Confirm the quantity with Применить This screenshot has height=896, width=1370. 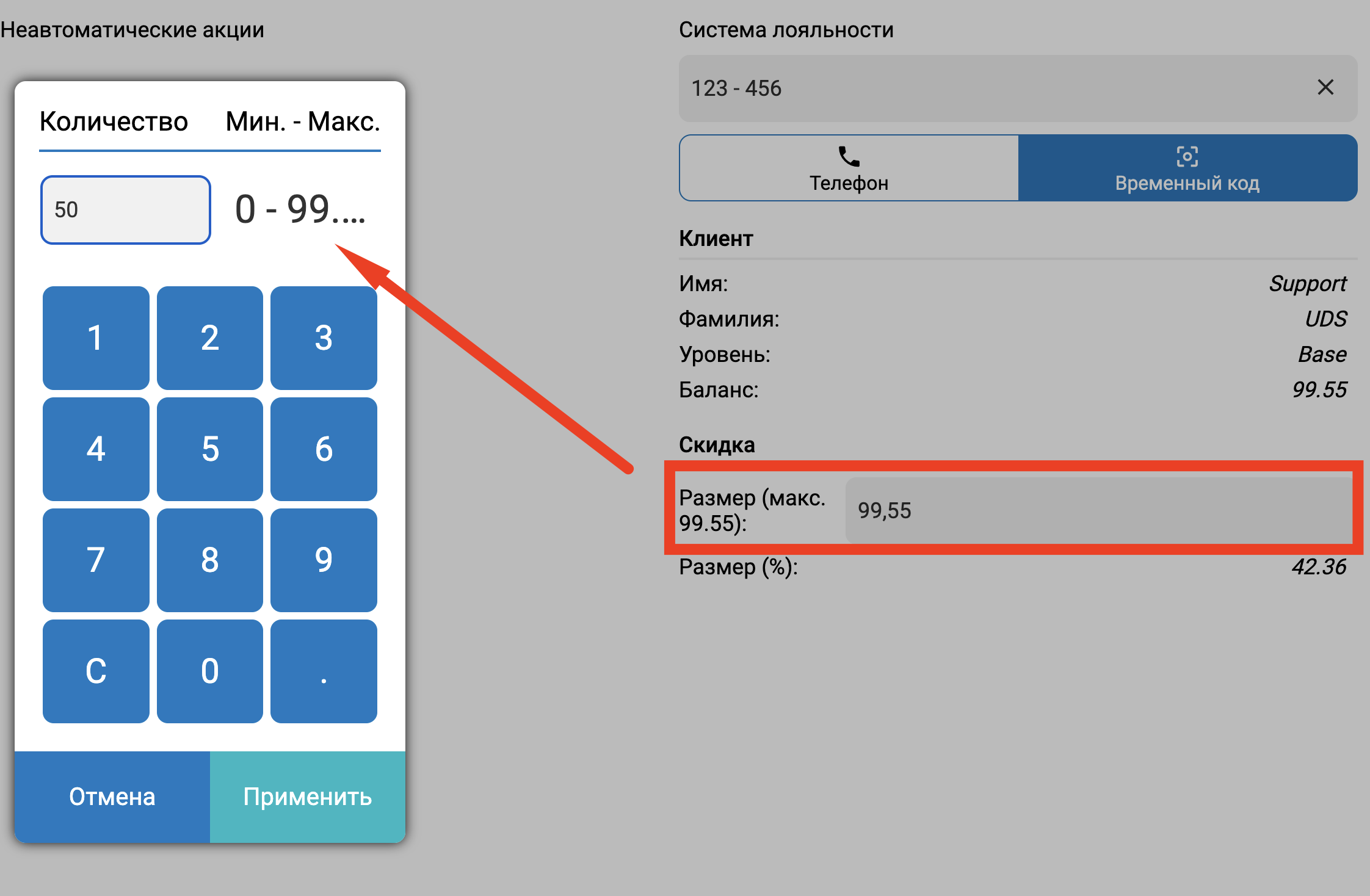click(308, 797)
